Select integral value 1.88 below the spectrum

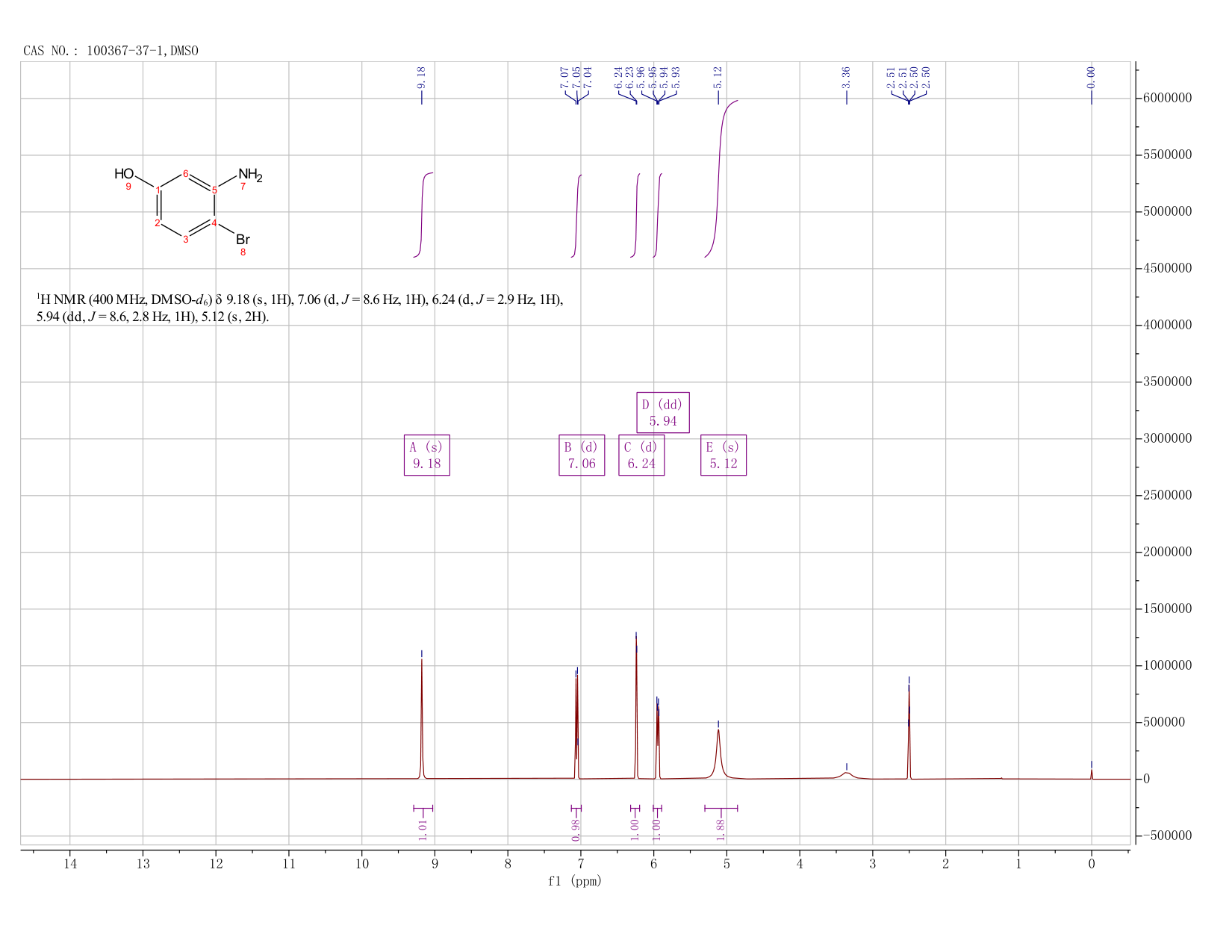pyautogui.click(x=721, y=830)
